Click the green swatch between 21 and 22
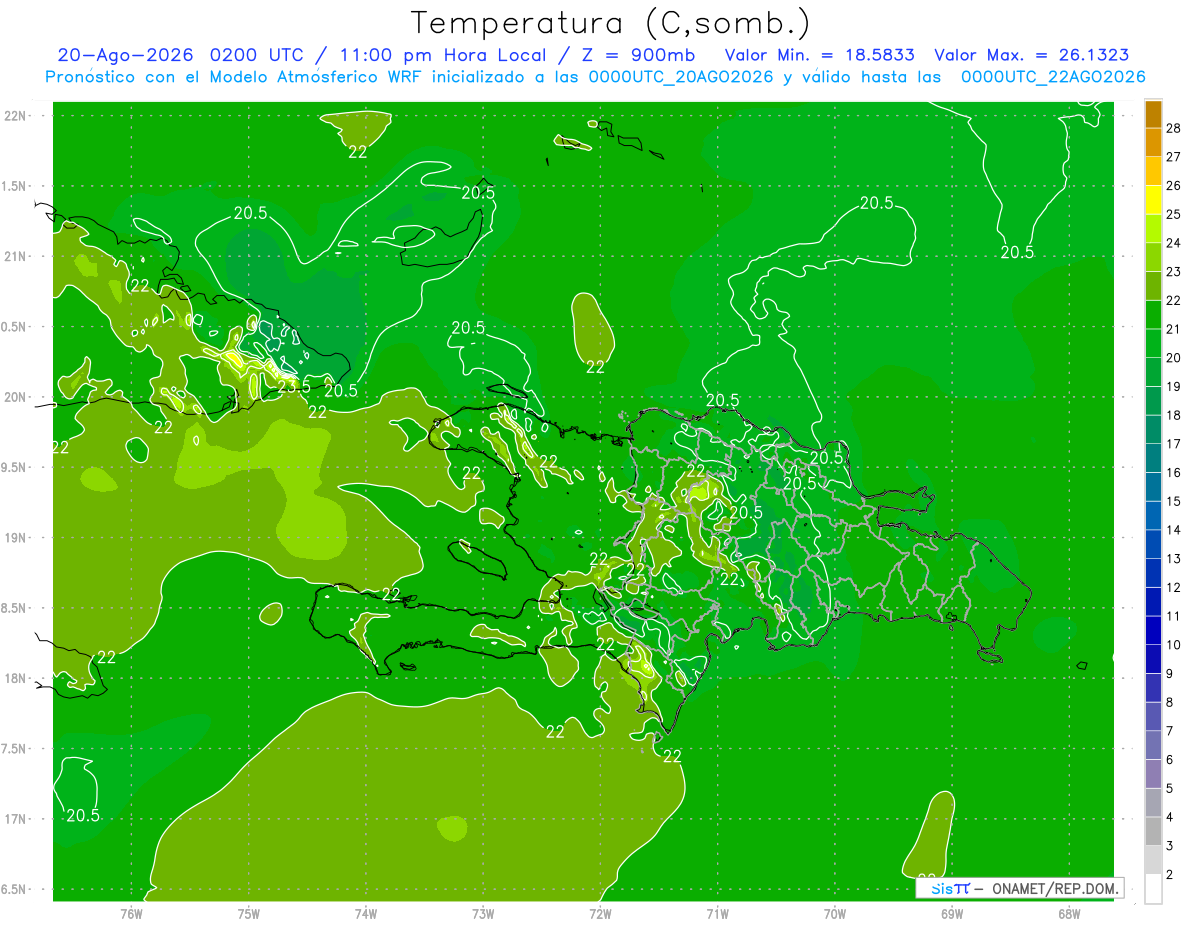 [x=1154, y=315]
